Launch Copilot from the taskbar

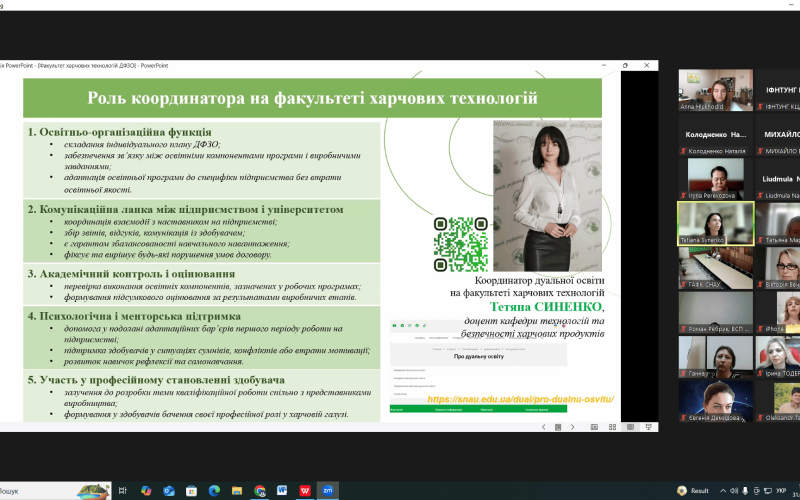(146, 491)
